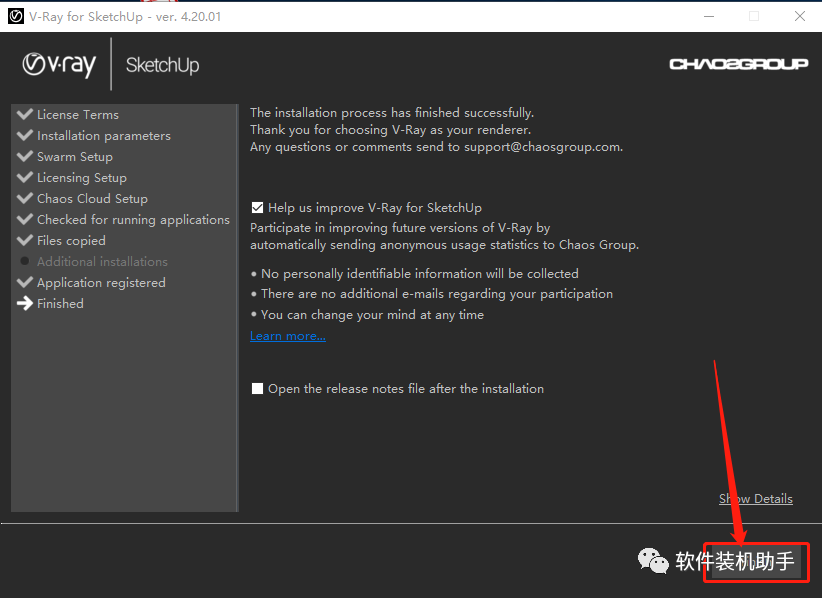Select the Licensing Setup step
The image size is (822, 598).
[x=82, y=177]
